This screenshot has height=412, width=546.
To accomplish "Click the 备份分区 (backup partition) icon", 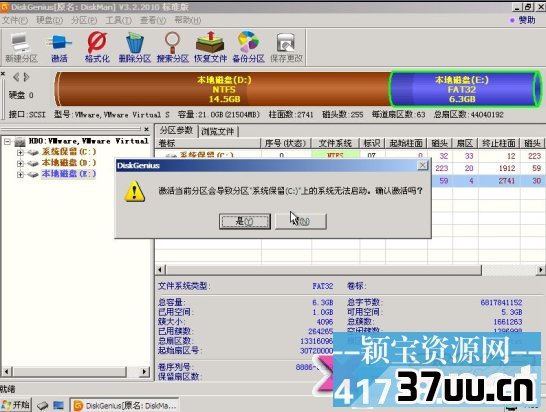I will point(248,47).
